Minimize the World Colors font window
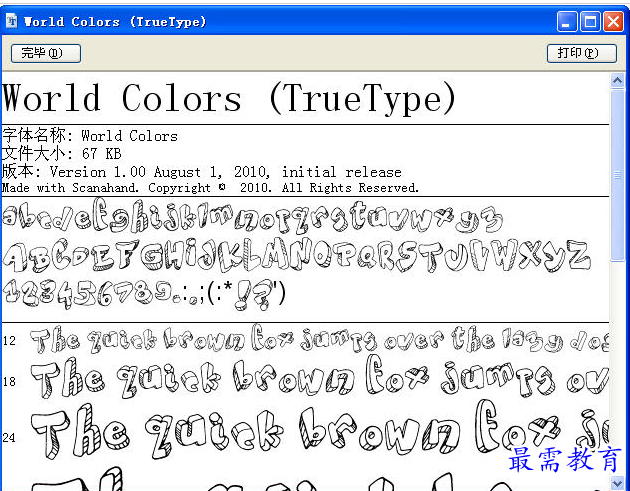The height and width of the screenshot is (491, 630). pos(567,21)
